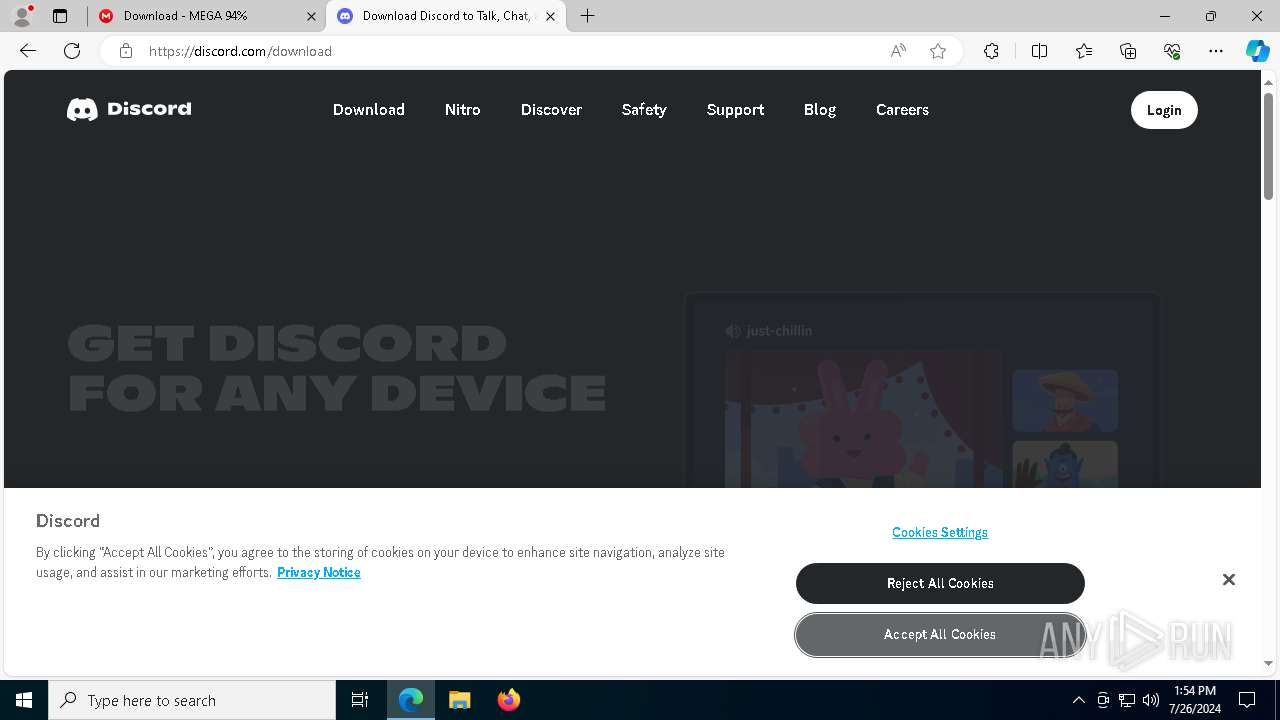Open File Explorer from taskbar

point(459,700)
